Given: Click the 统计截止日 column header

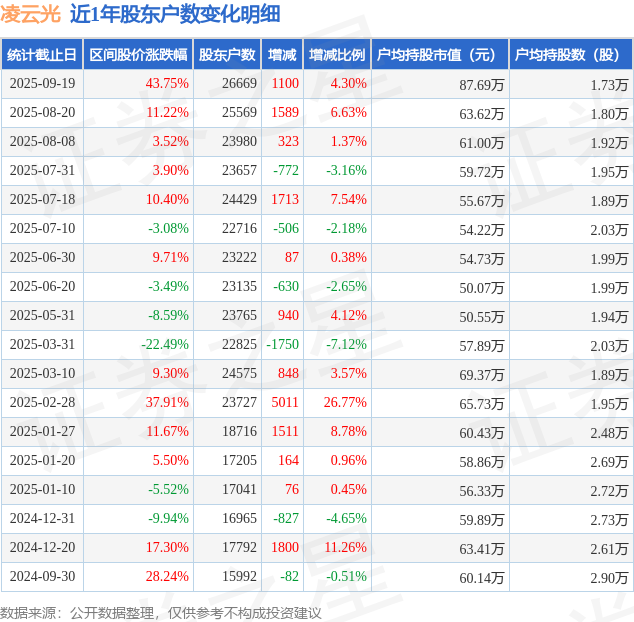Looking at the screenshot, I should 42,55.
